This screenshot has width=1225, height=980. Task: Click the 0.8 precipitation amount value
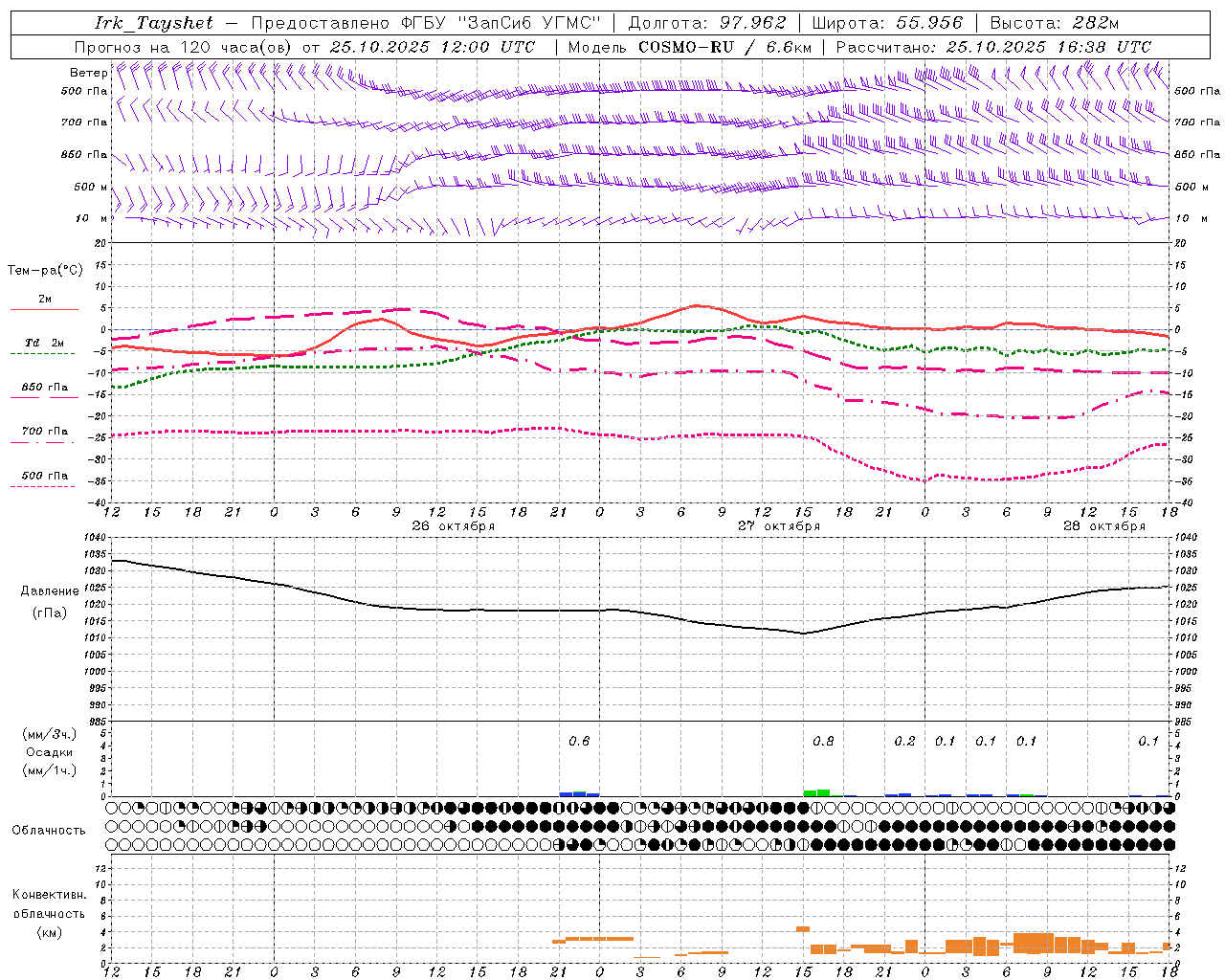[x=823, y=741]
